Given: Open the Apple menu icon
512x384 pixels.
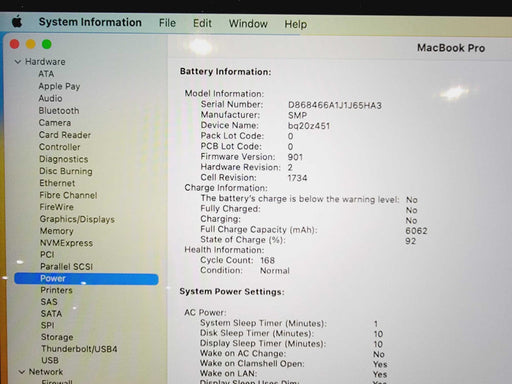Looking at the screenshot, I should click(x=17, y=22).
